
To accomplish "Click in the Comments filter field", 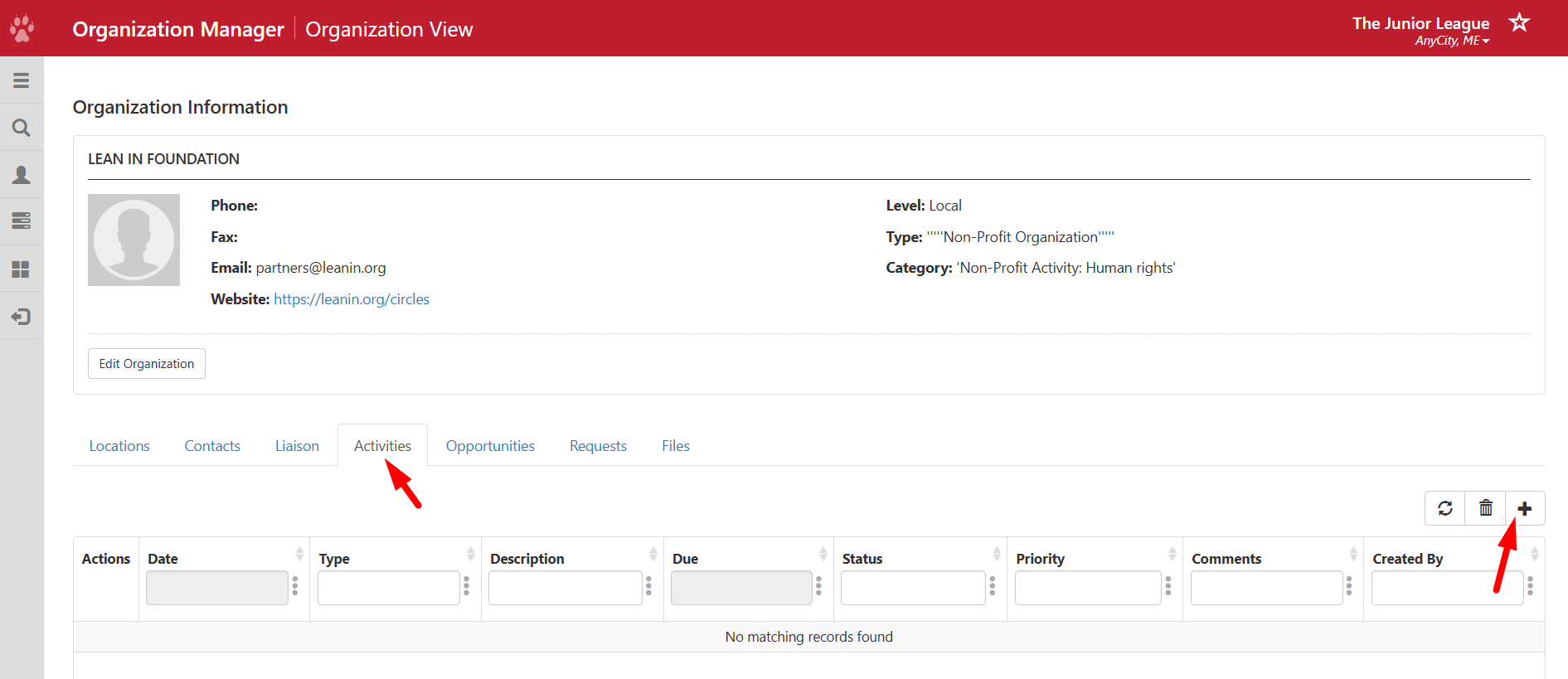I will coord(1267,588).
